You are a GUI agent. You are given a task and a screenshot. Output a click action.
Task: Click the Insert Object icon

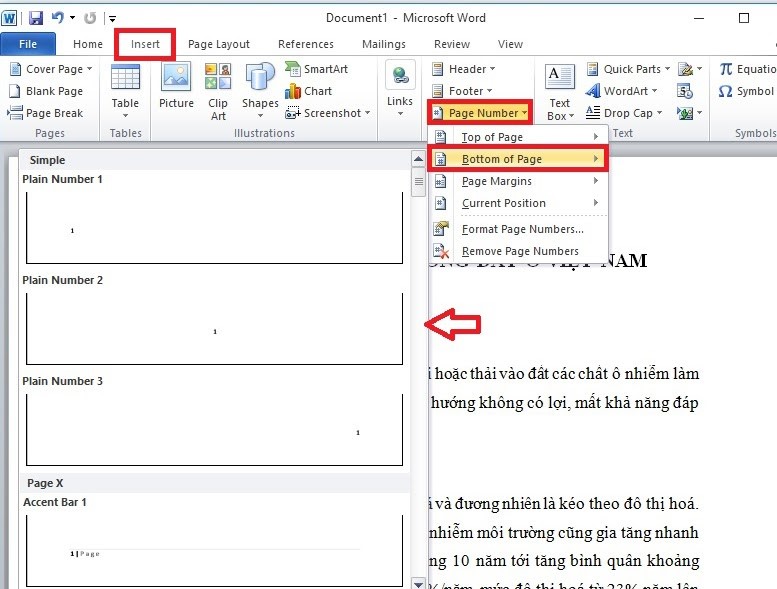point(690,113)
